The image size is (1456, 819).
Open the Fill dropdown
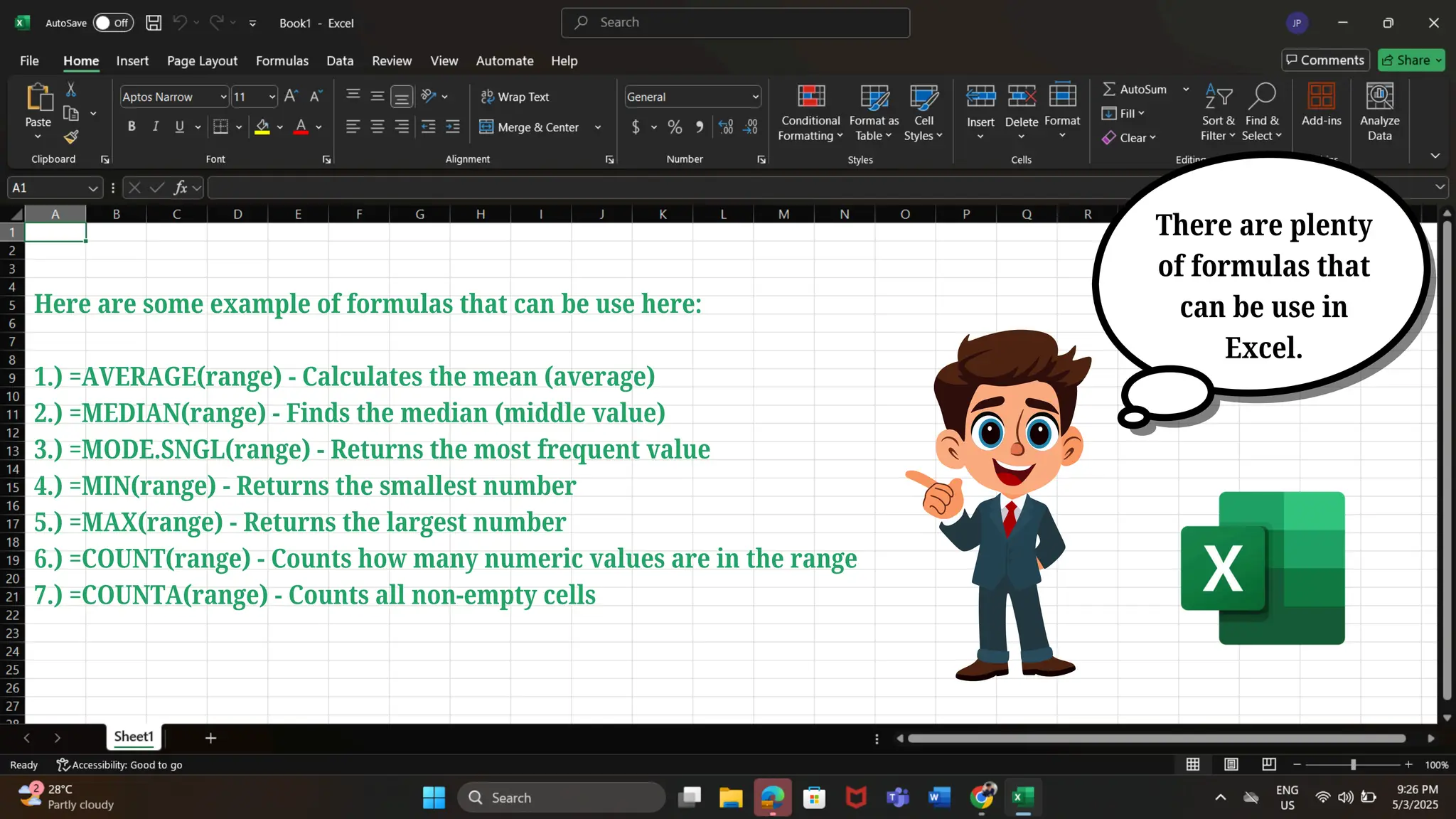click(x=1123, y=114)
